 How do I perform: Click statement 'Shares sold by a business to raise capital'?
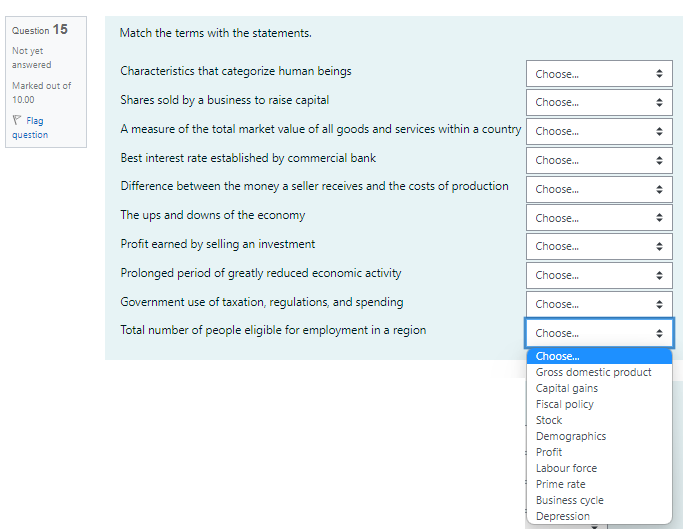click(x=224, y=100)
